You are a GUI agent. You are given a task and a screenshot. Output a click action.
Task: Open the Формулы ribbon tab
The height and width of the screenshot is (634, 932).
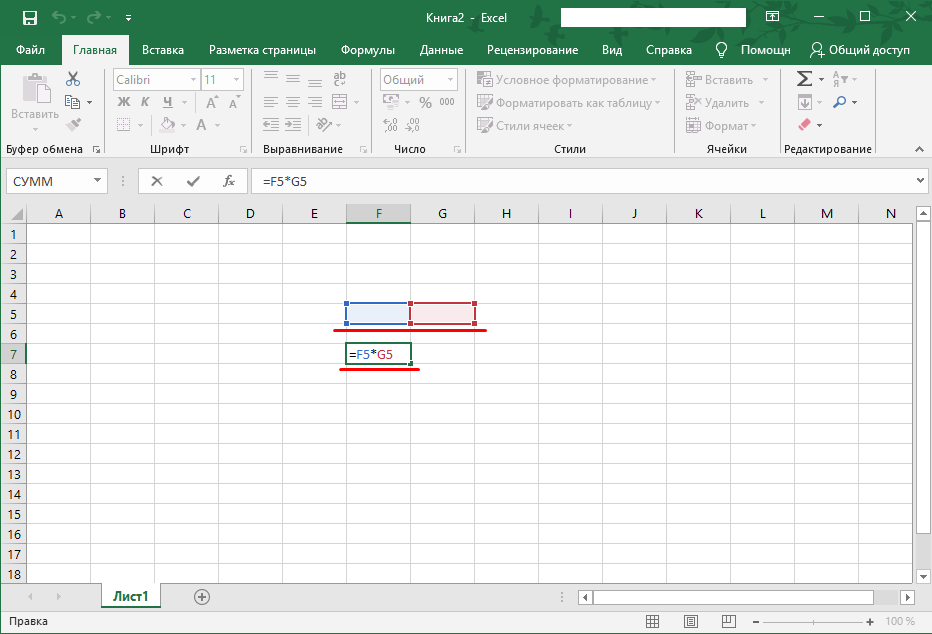[x=367, y=50]
